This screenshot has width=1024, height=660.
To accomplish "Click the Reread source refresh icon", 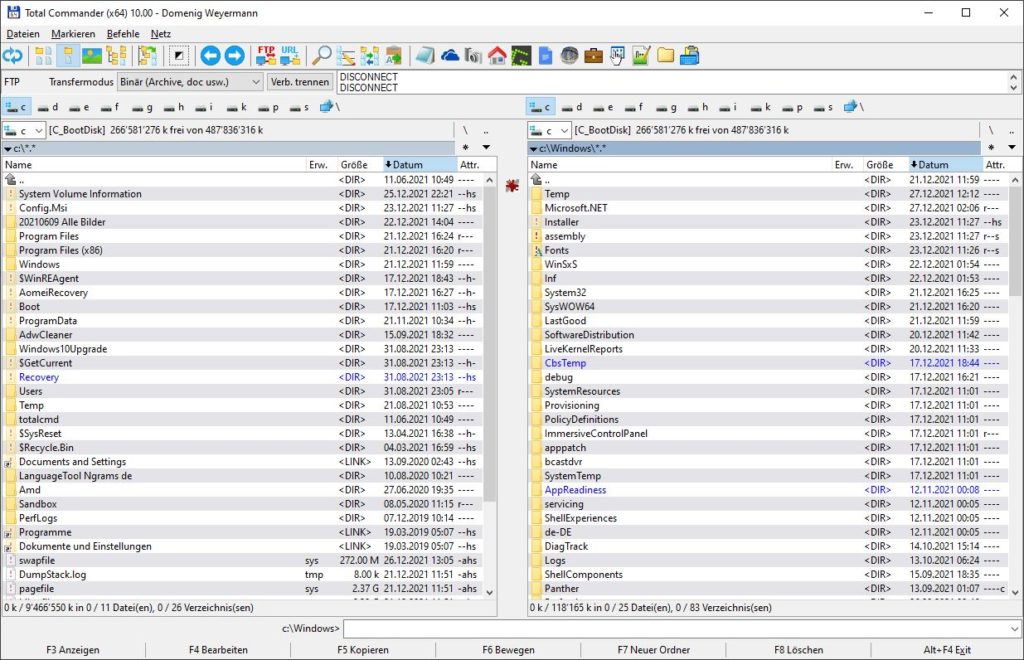I will pyautogui.click(x=12, y=56).
